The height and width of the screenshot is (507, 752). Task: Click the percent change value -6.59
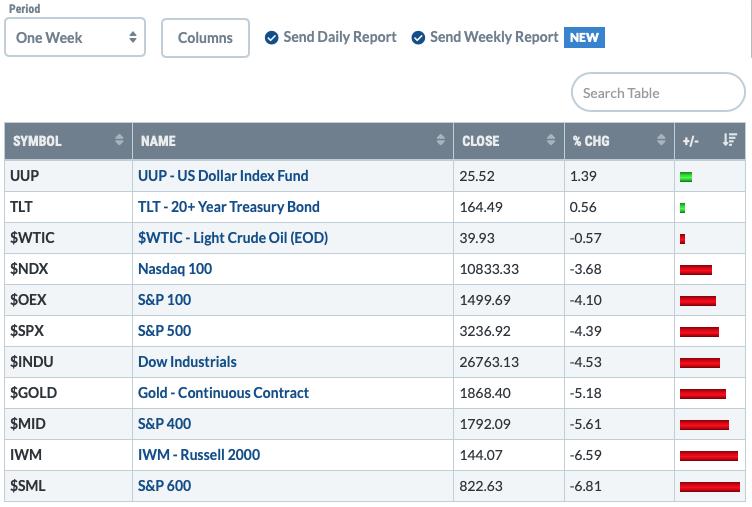(586, 455)
